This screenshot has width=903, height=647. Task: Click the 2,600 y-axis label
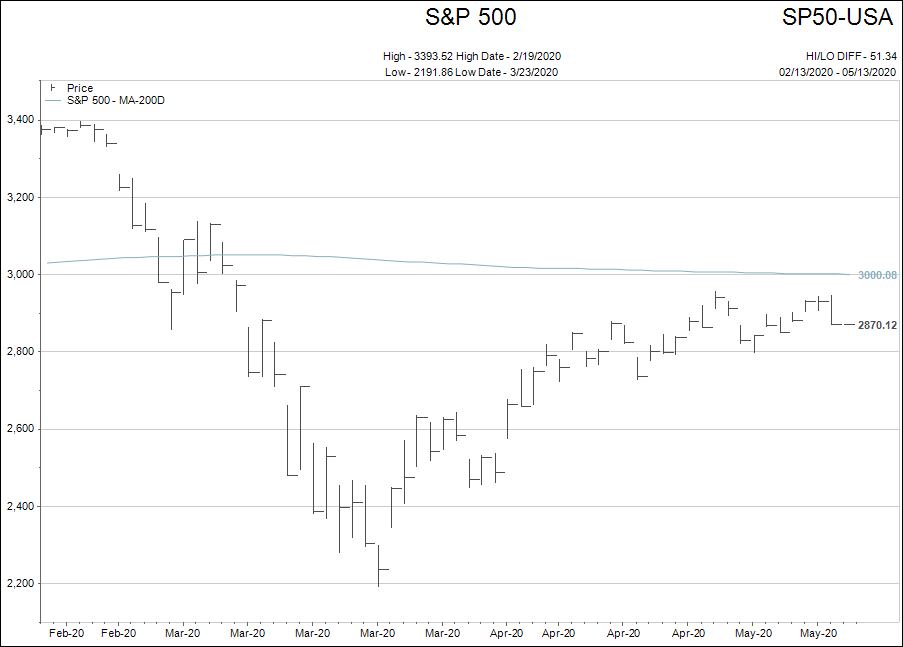(x=21, y=429)
